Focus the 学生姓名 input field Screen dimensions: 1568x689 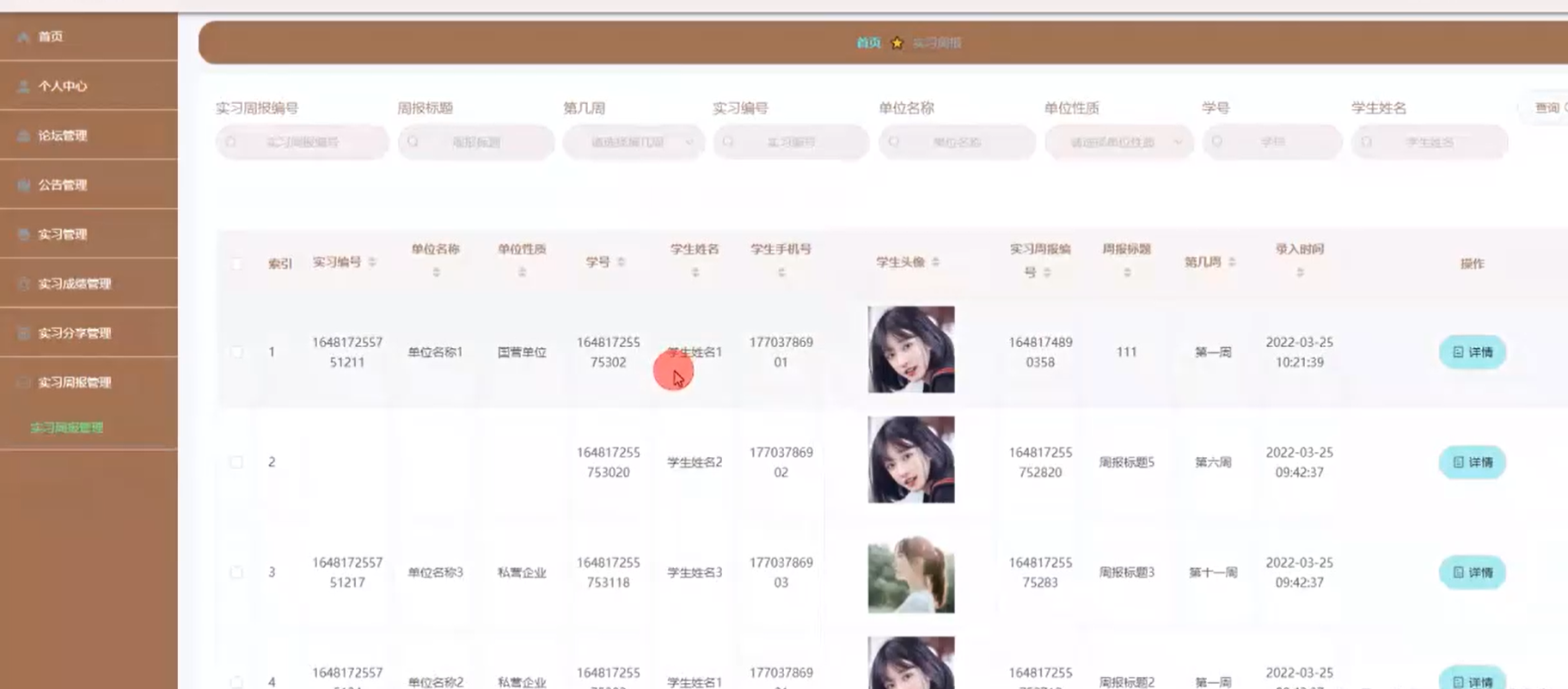1430,142
